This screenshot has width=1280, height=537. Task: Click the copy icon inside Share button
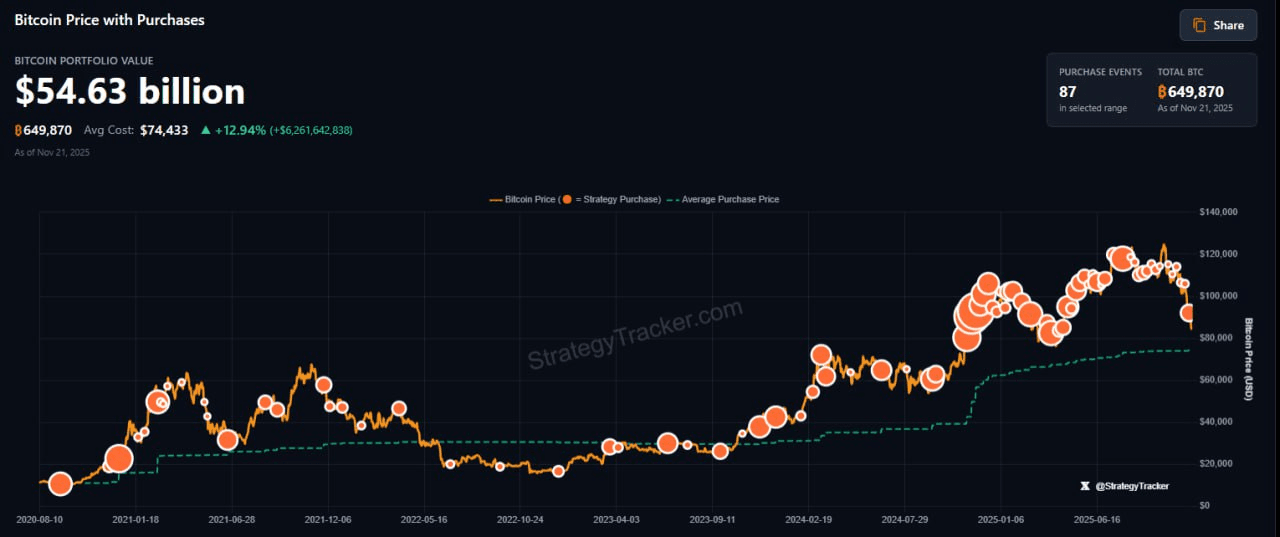1199,25
